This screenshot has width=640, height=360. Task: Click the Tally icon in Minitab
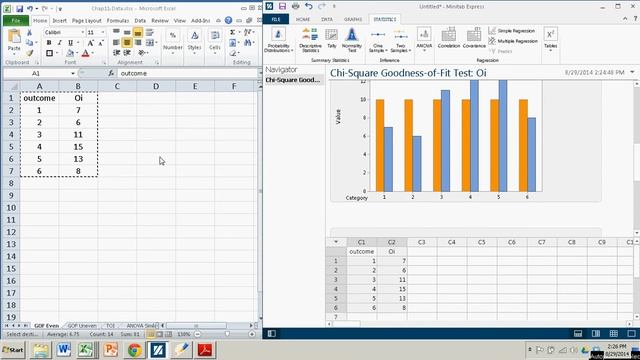point(331,39)
